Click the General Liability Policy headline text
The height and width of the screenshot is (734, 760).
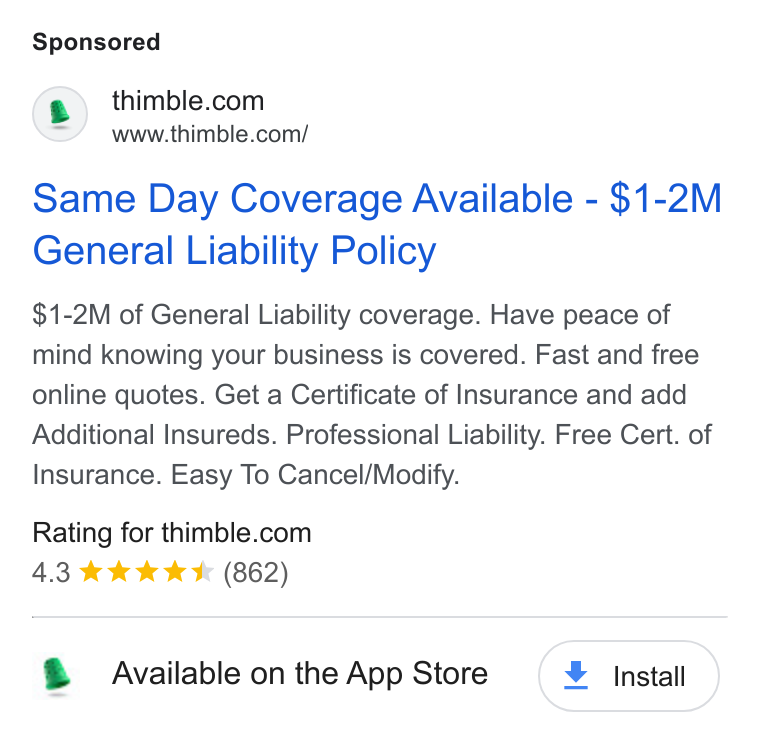click(x=235, y=251)
